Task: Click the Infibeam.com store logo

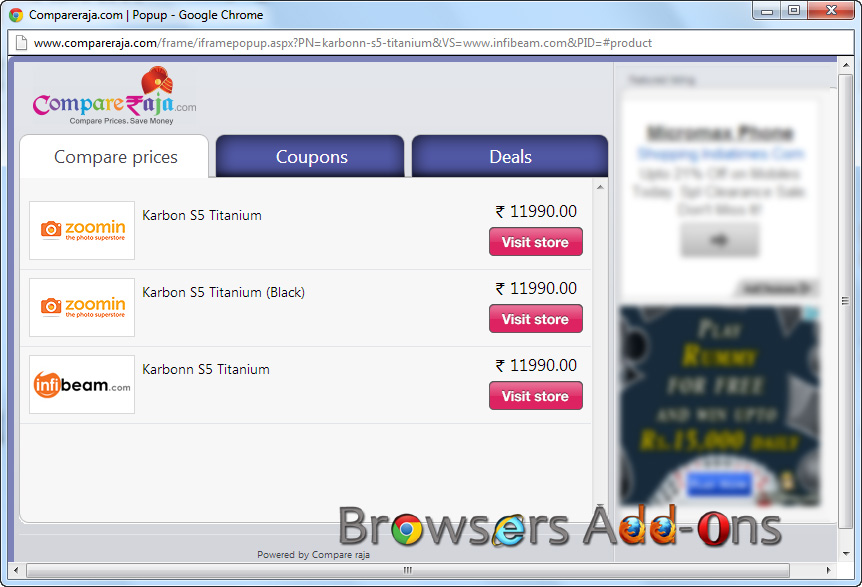Action: click(x=82, y=384)
